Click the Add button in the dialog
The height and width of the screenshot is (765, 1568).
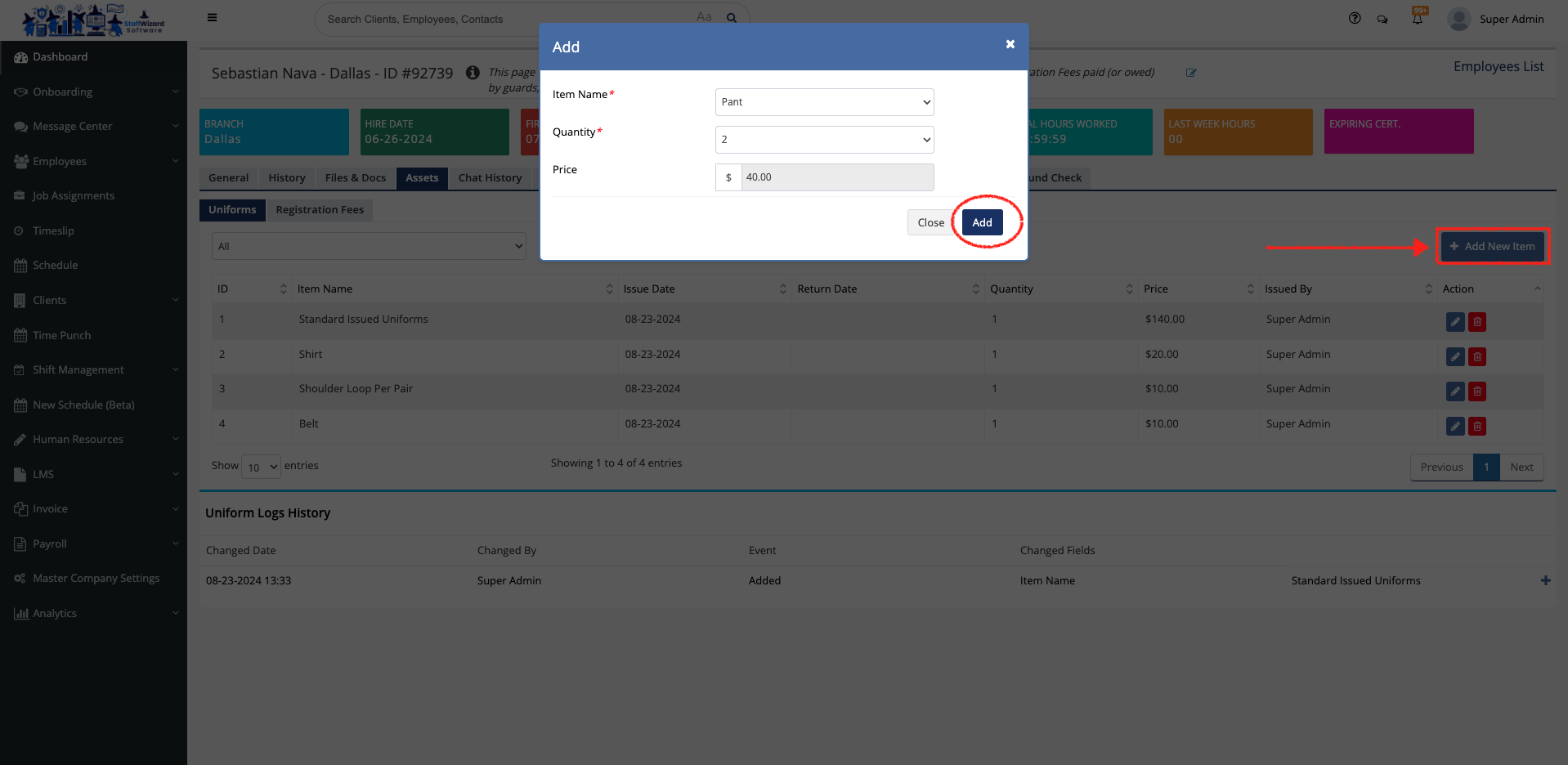tap(982, 222)
